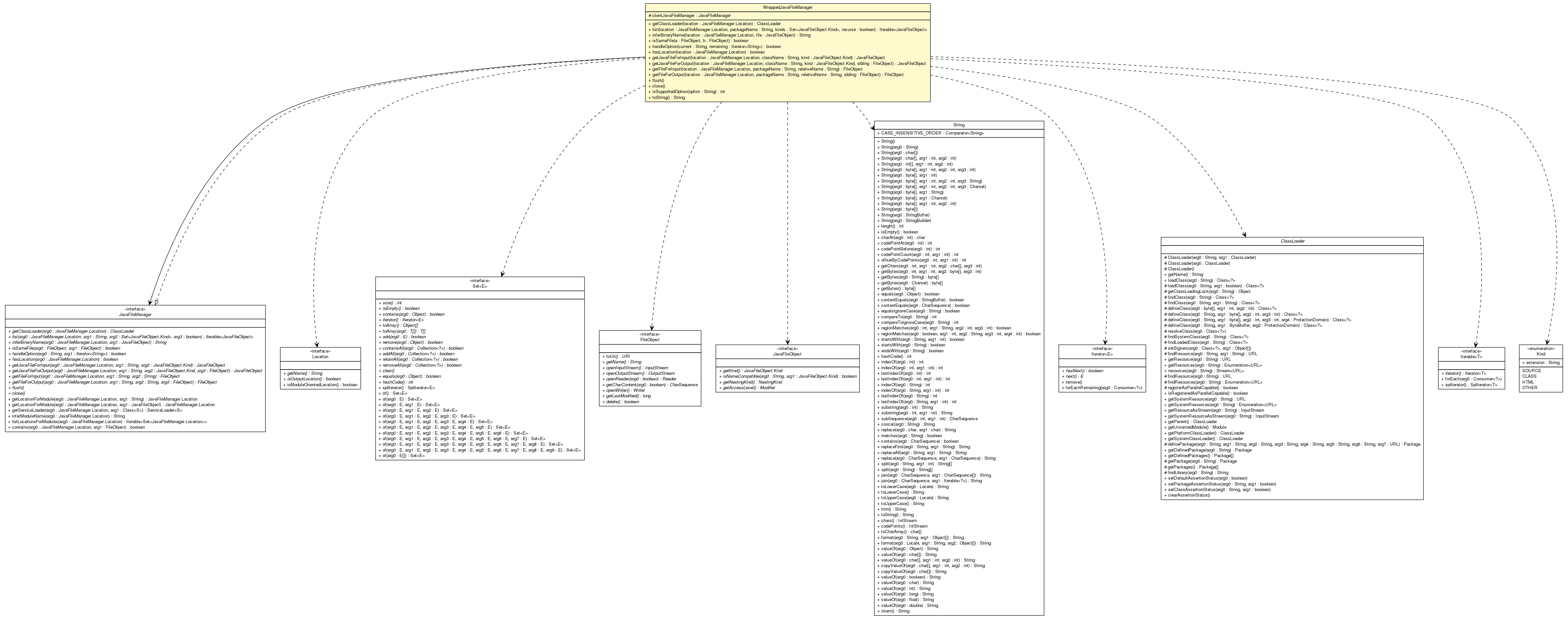1568x619 pixels.
Task: Click inferBinaryName(location...) in WrappedJavaFileManager
Action: point(729,35)
